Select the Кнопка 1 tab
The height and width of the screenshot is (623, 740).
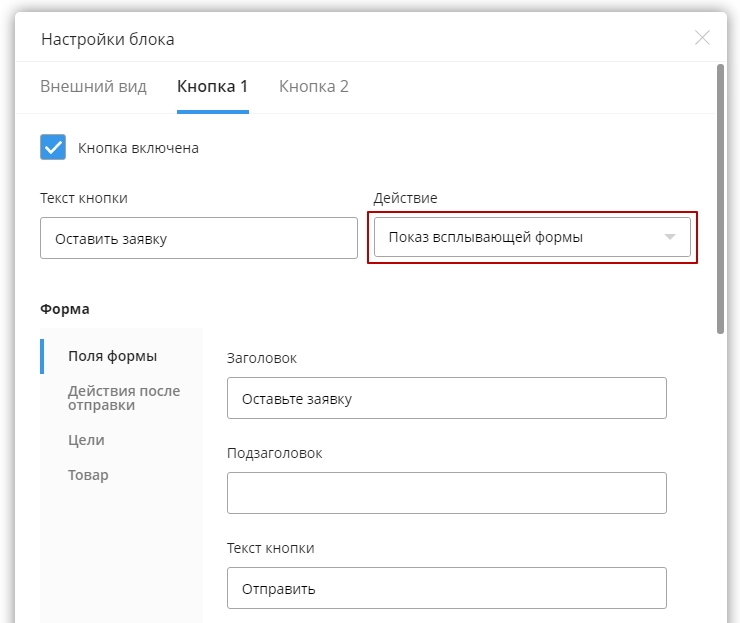point(212,86)
